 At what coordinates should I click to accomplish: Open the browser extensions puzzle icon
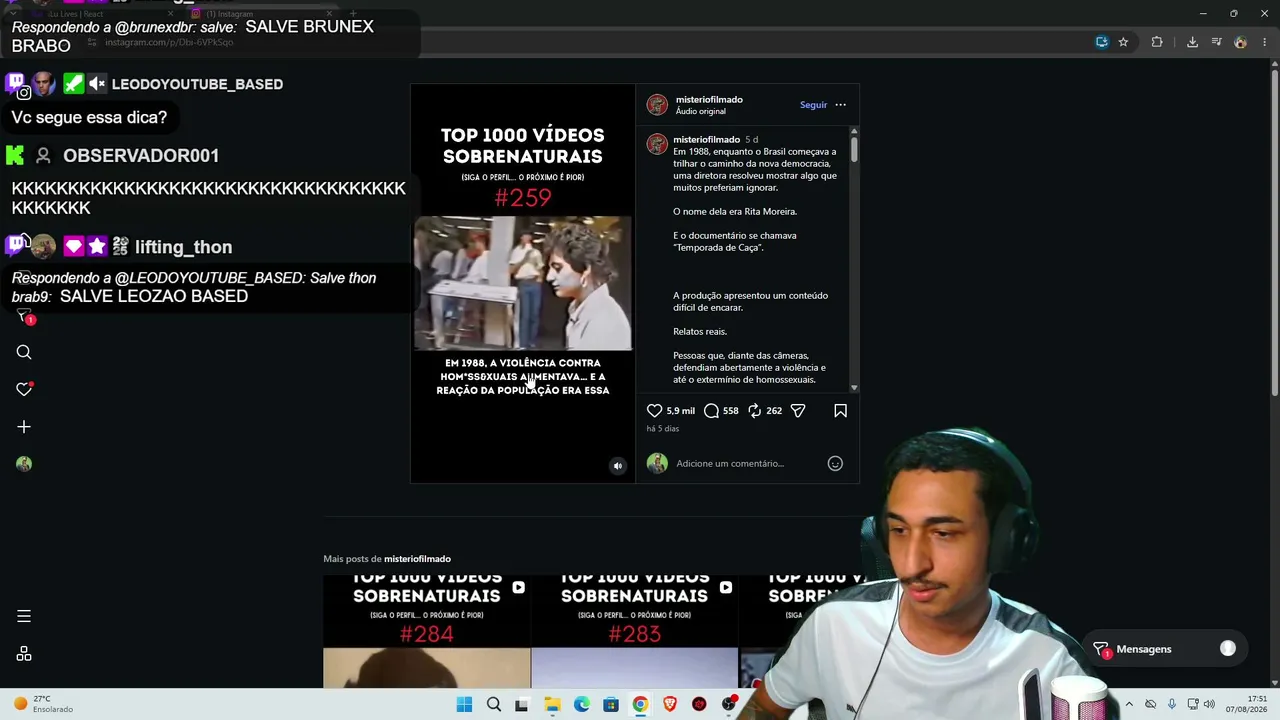point(1157,42)
